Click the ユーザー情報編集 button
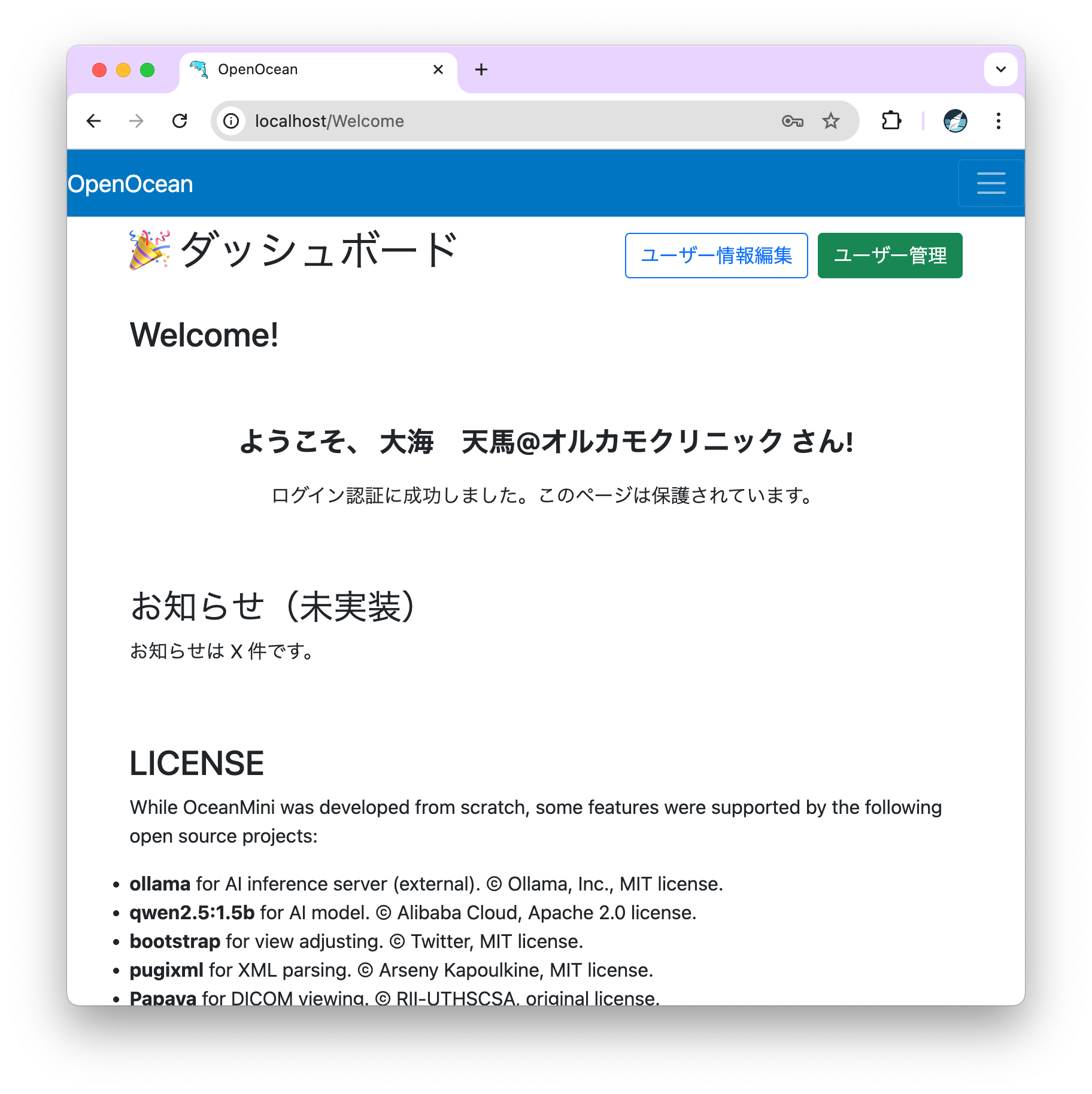The height and width of the screenshot is (1094, 1092). [716, 256]
